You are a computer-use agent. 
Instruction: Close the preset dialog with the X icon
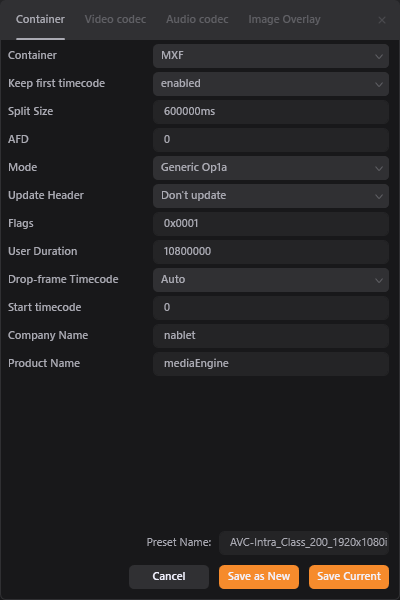pos(382,20)
